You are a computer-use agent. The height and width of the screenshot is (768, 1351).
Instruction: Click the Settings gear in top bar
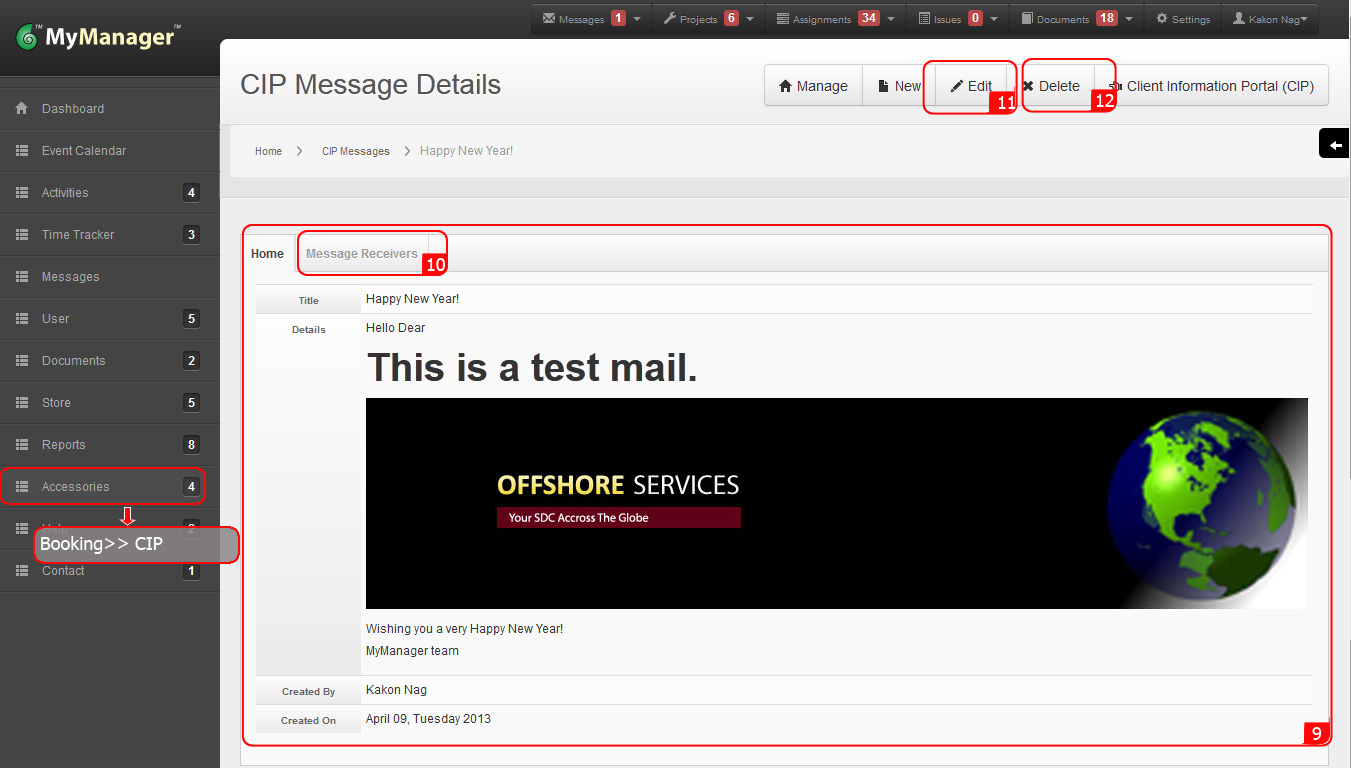click(1162, 19)
